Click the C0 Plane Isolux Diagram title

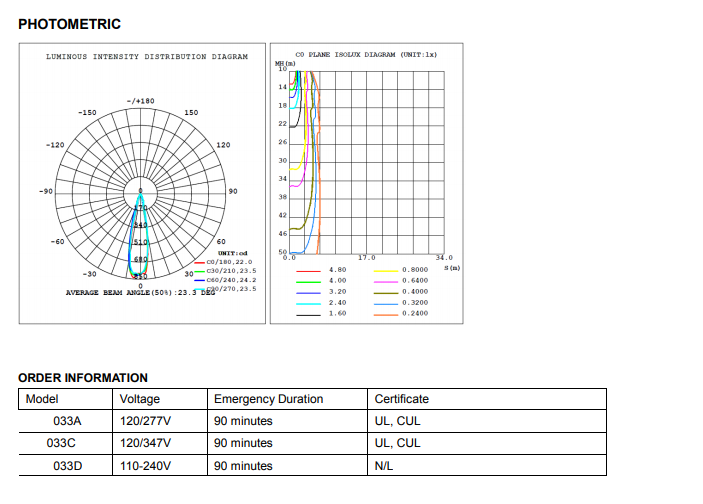pos(366,55)
